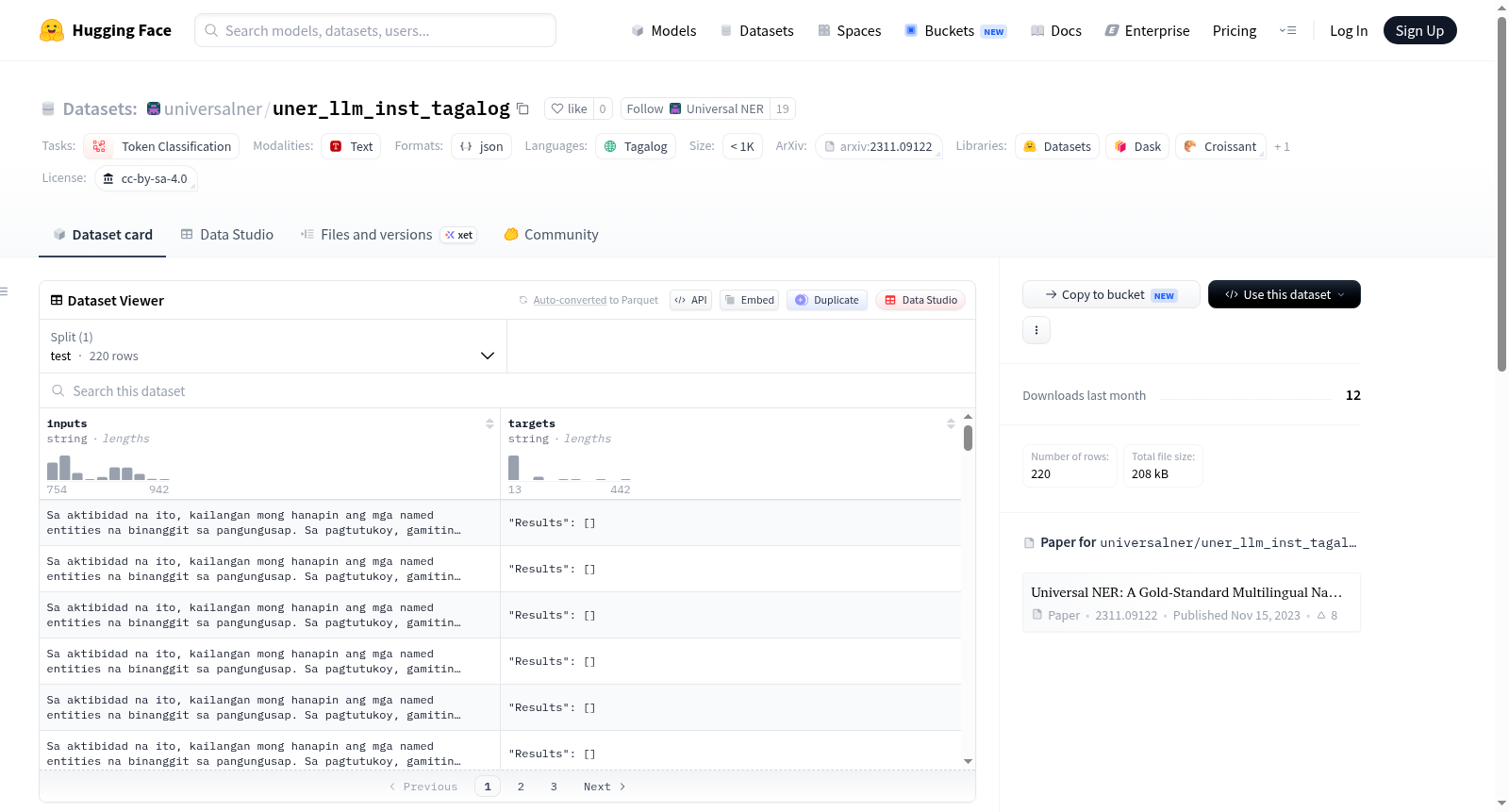Open the navigation overflow menu icon
The height and width of the screenshot is (812, 1509).
pyautogui.click(x=1287, y=30)
